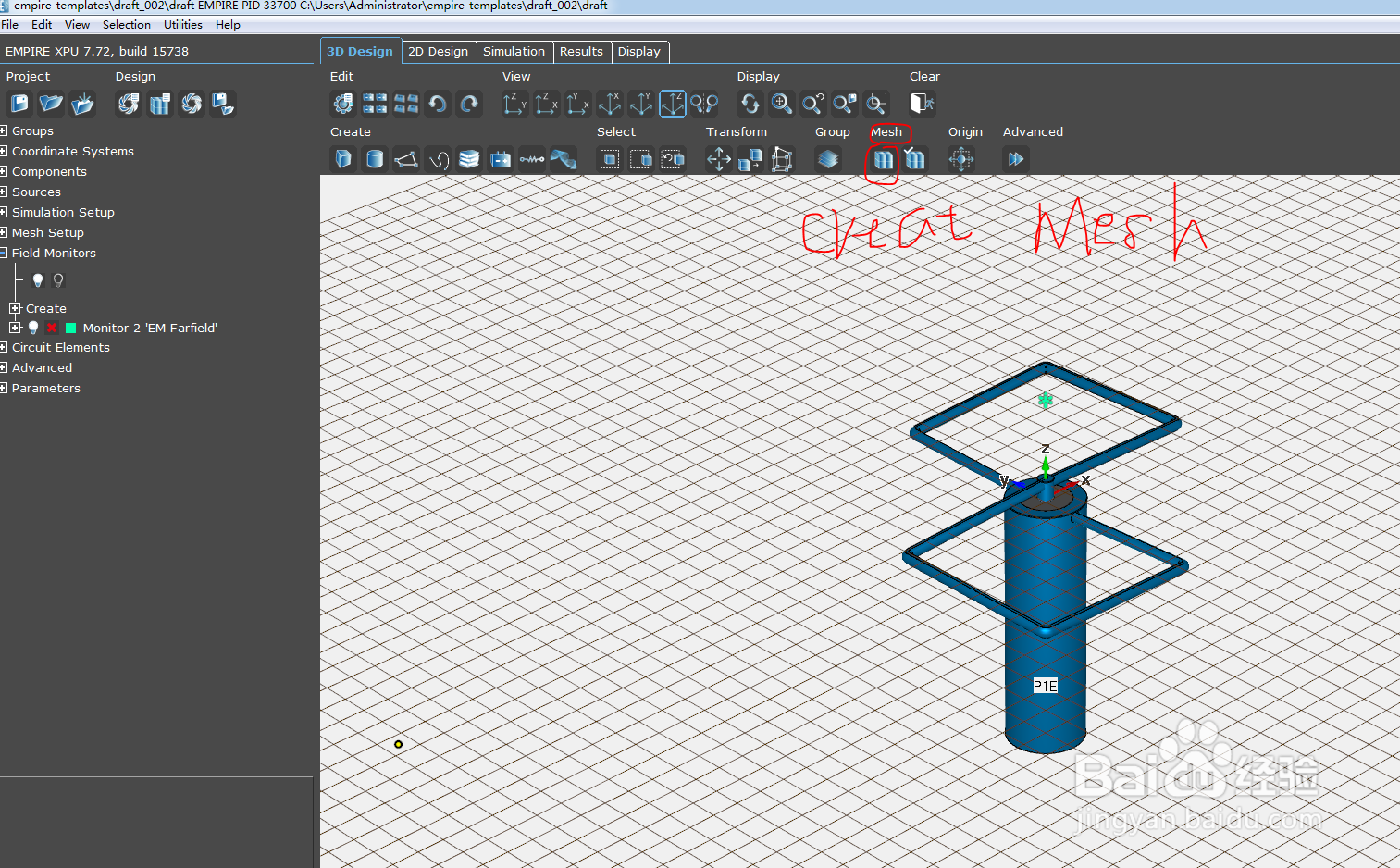Expand the Mesh Setup node
The width and height of the screenshot is (1400, 868).
click(x=4, y=232)
